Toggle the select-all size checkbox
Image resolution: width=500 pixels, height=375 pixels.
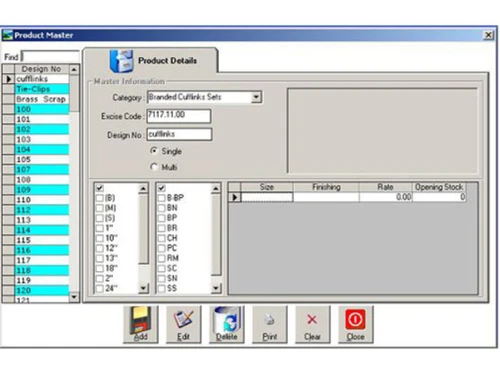pyautogui.click(x=99, y=188)
